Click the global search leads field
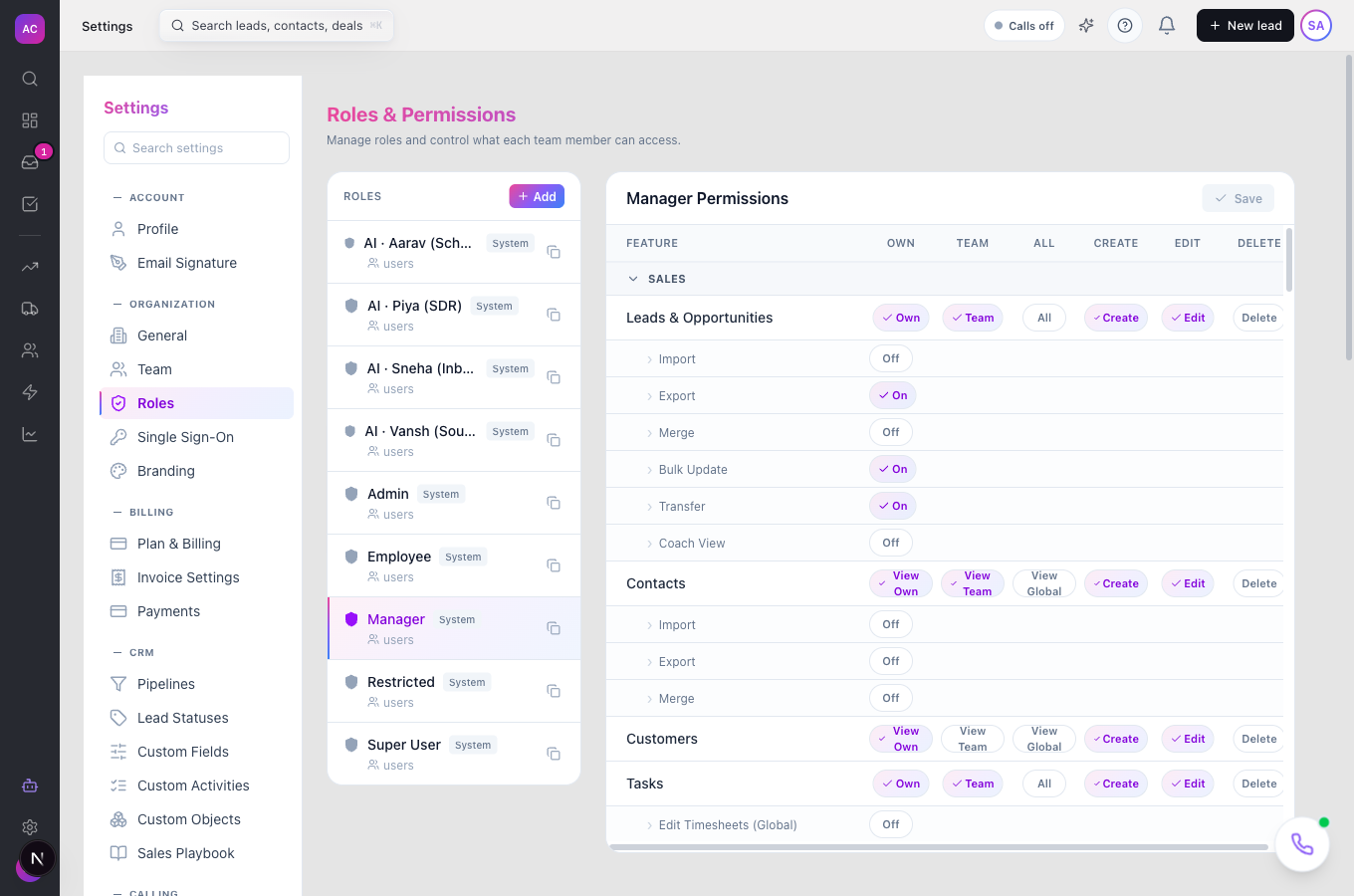Image resolution: width=1354 pixels, height=896 pixels. [277, 26]
